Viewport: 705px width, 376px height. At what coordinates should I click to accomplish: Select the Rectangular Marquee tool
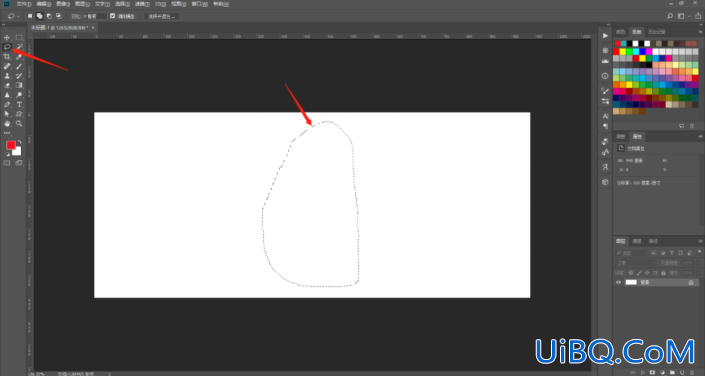(x=19, y=37)
